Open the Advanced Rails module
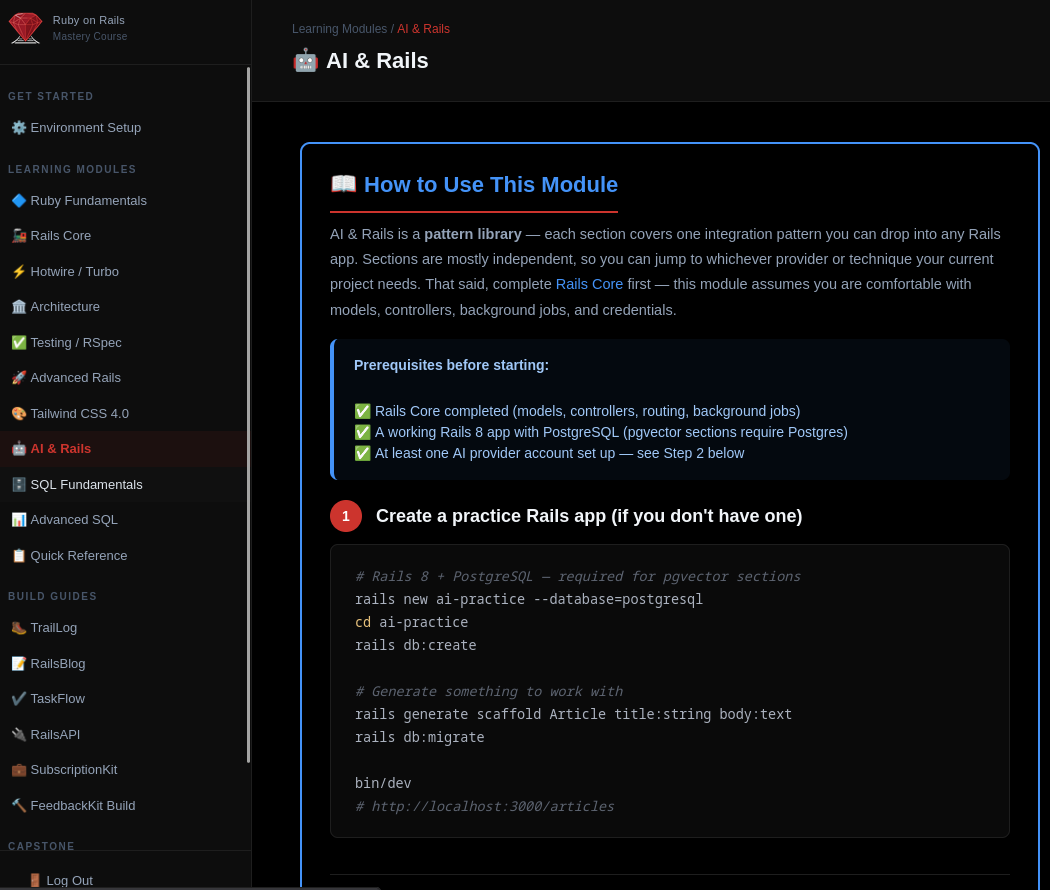 pyautogui.click(x=123, y=378)
